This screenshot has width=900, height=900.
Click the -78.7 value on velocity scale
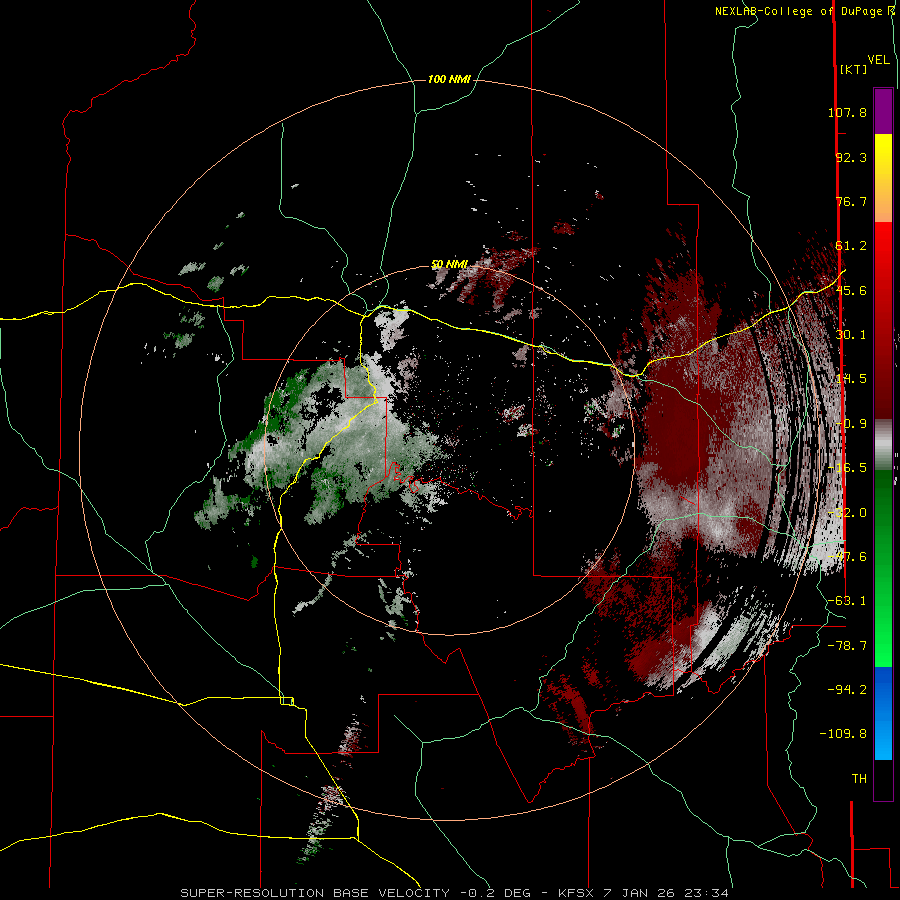pos(847,646)
